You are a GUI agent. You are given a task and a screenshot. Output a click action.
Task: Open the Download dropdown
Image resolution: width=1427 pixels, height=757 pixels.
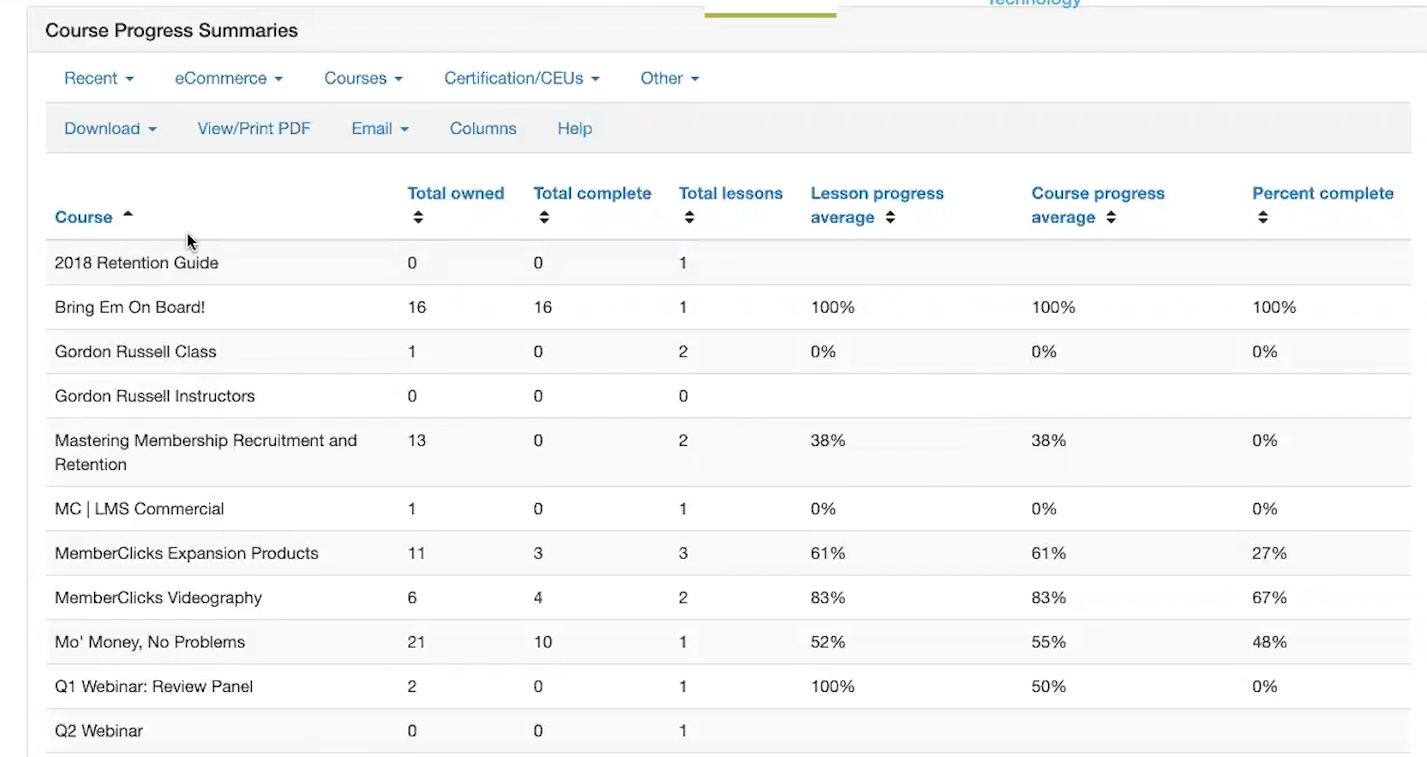110,129
